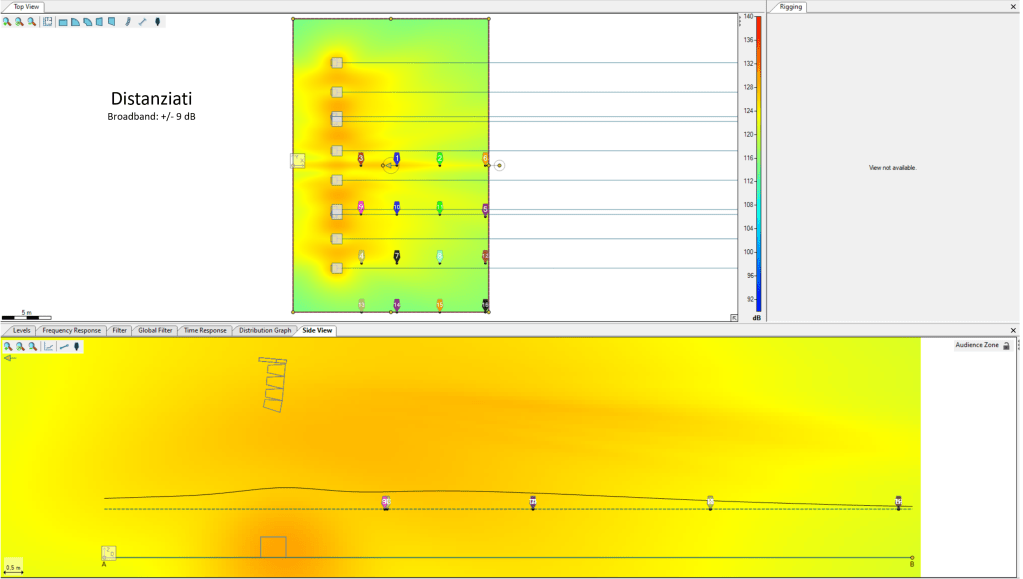Screen dimensions: 1023x579
Task: Click the section line icon in Side View toolbar
Action: [63, 347]
